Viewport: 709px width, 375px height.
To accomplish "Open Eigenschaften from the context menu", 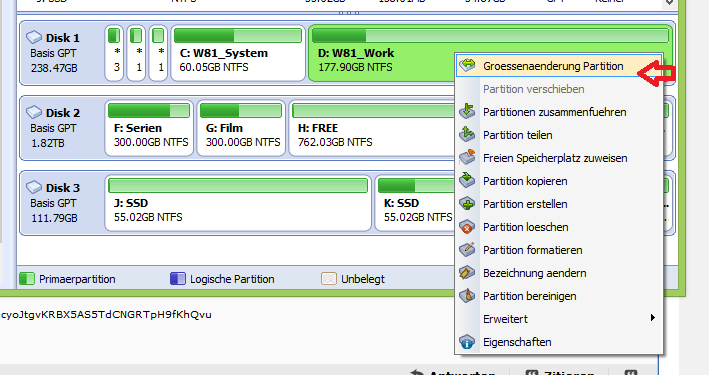I will 559,342.
